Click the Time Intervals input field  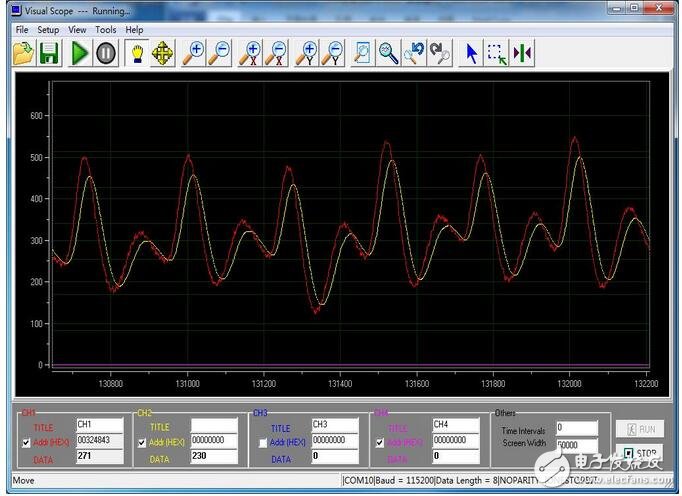click(578, 427)
